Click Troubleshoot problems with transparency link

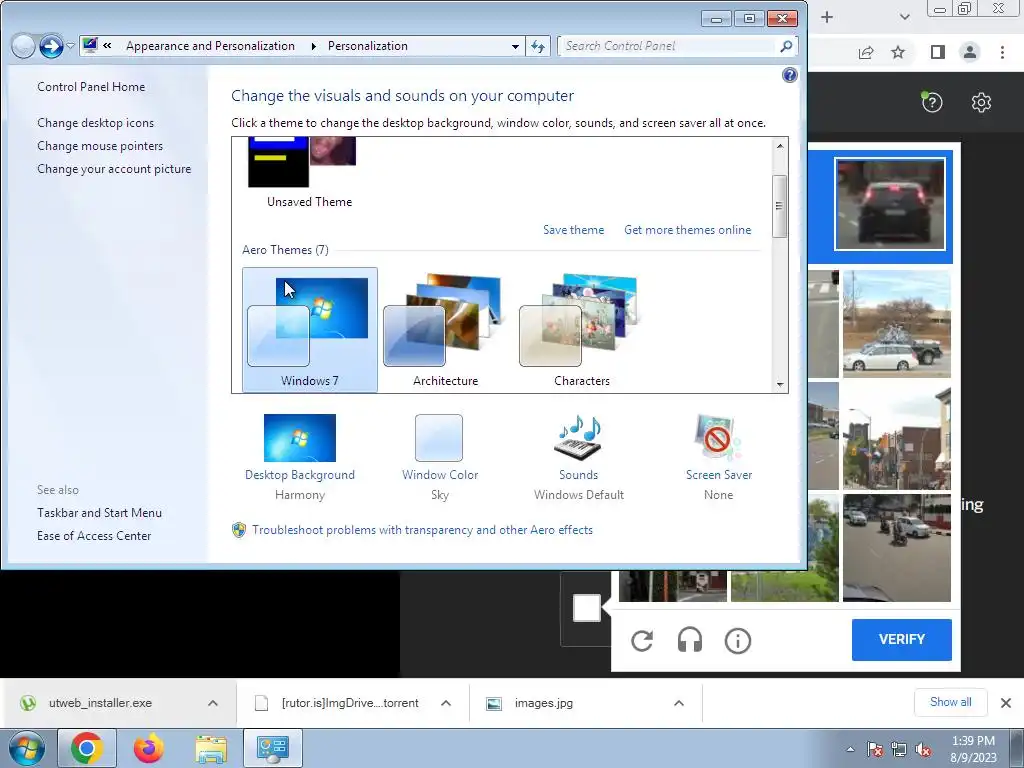[423, 530]
